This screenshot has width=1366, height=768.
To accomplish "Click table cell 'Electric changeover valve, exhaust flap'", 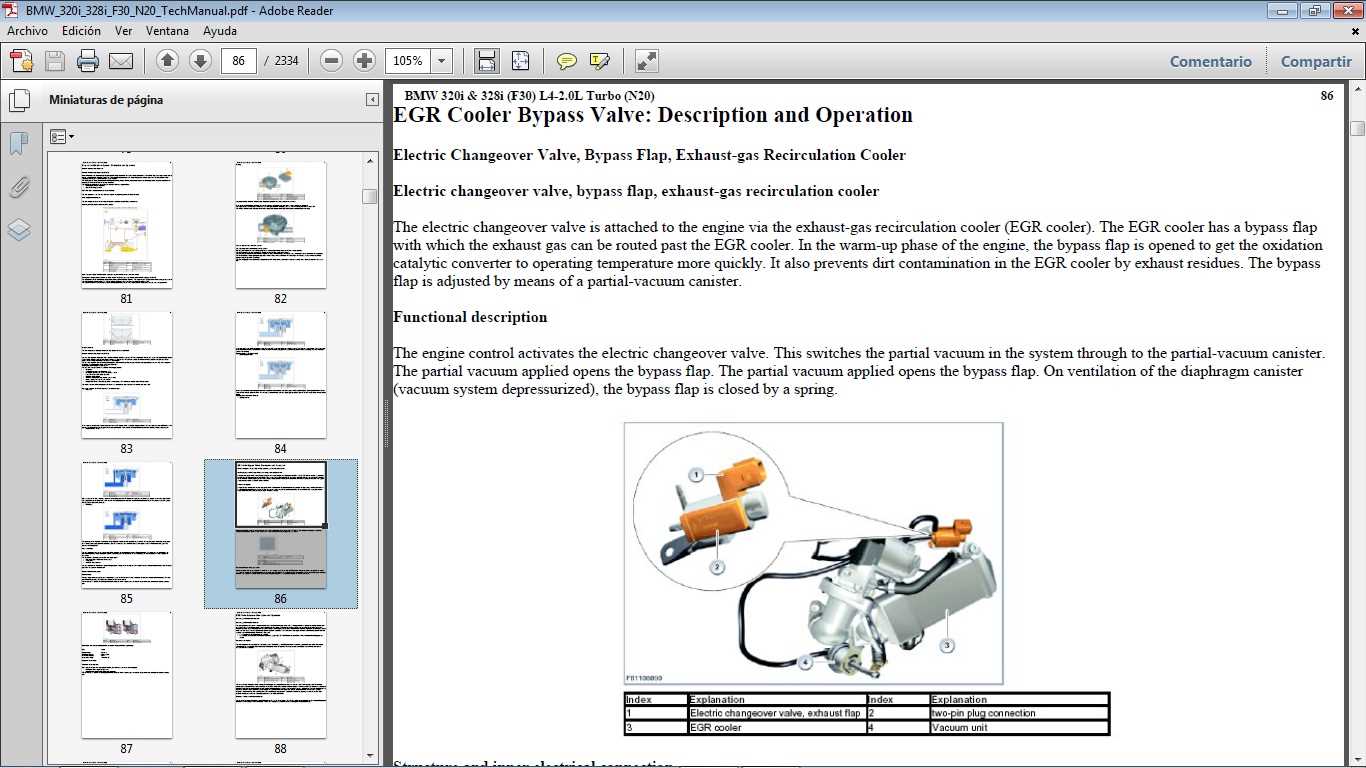I will [777, 714].
